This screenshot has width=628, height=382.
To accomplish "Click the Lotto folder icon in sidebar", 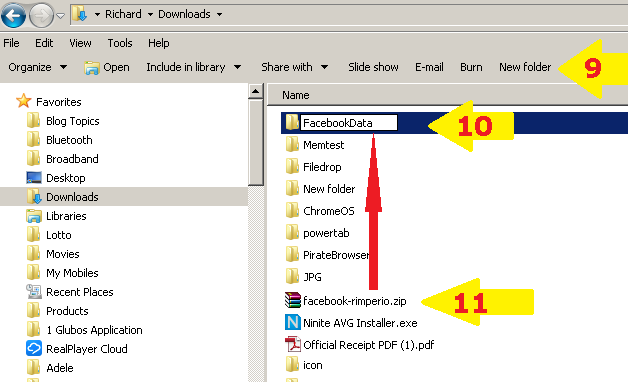I will [x=33, y=234].
